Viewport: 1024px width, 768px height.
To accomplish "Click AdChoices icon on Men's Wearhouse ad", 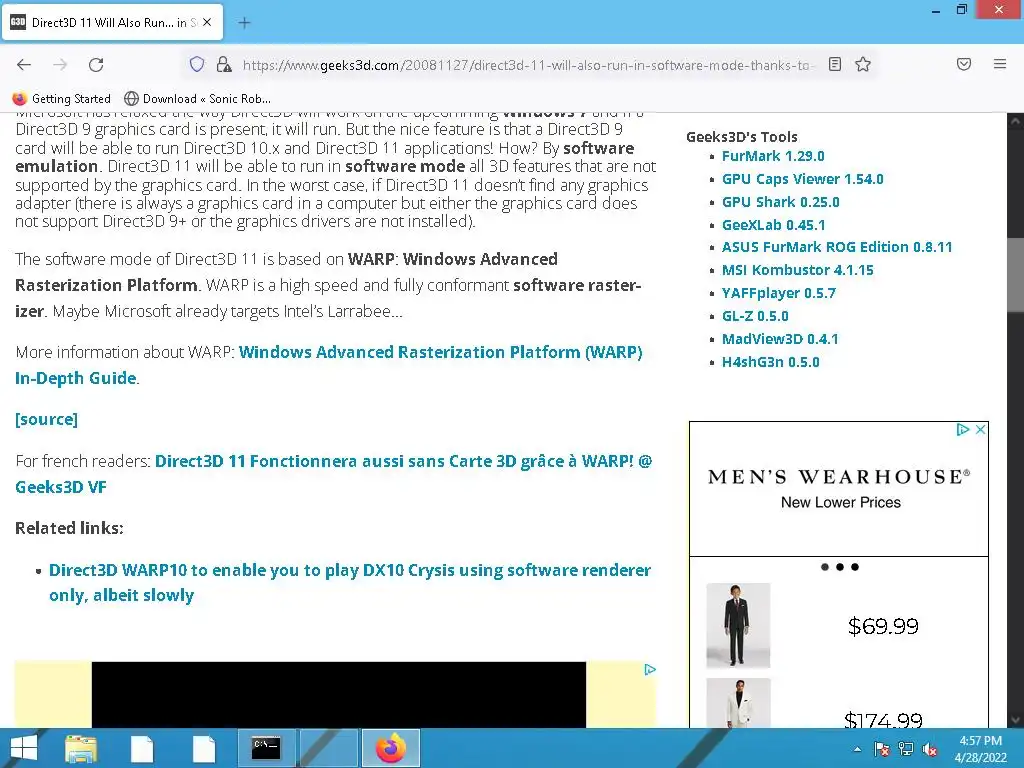I will tap(962, 430).
